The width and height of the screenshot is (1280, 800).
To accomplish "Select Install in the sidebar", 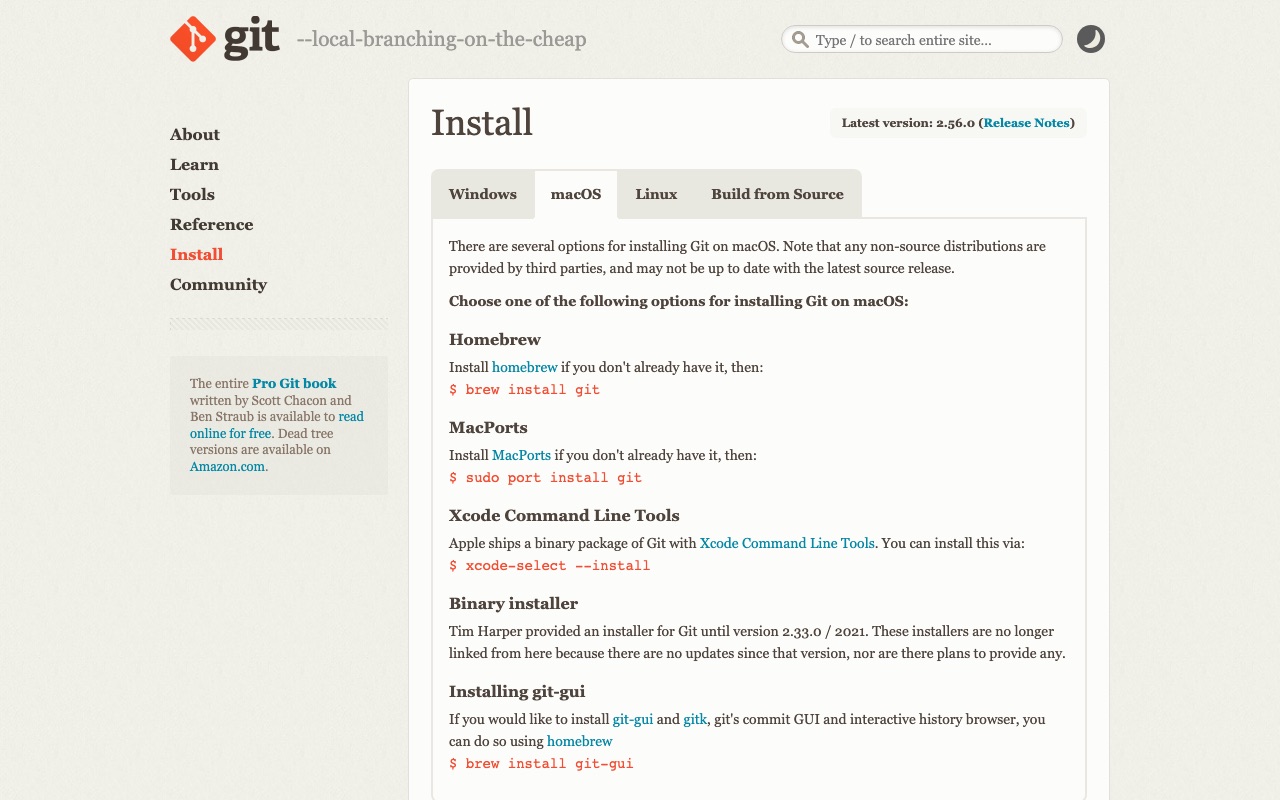I will [x=196, y=254].
